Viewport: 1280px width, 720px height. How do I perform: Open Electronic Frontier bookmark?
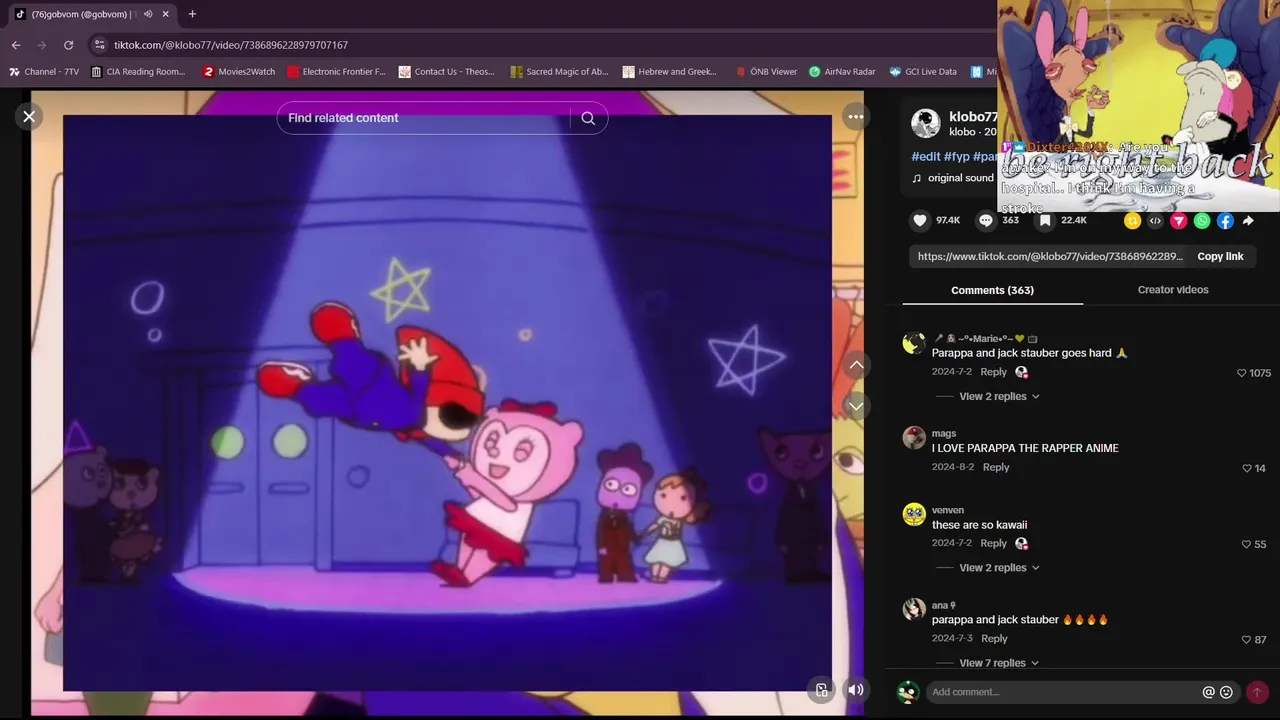point(336,72)
